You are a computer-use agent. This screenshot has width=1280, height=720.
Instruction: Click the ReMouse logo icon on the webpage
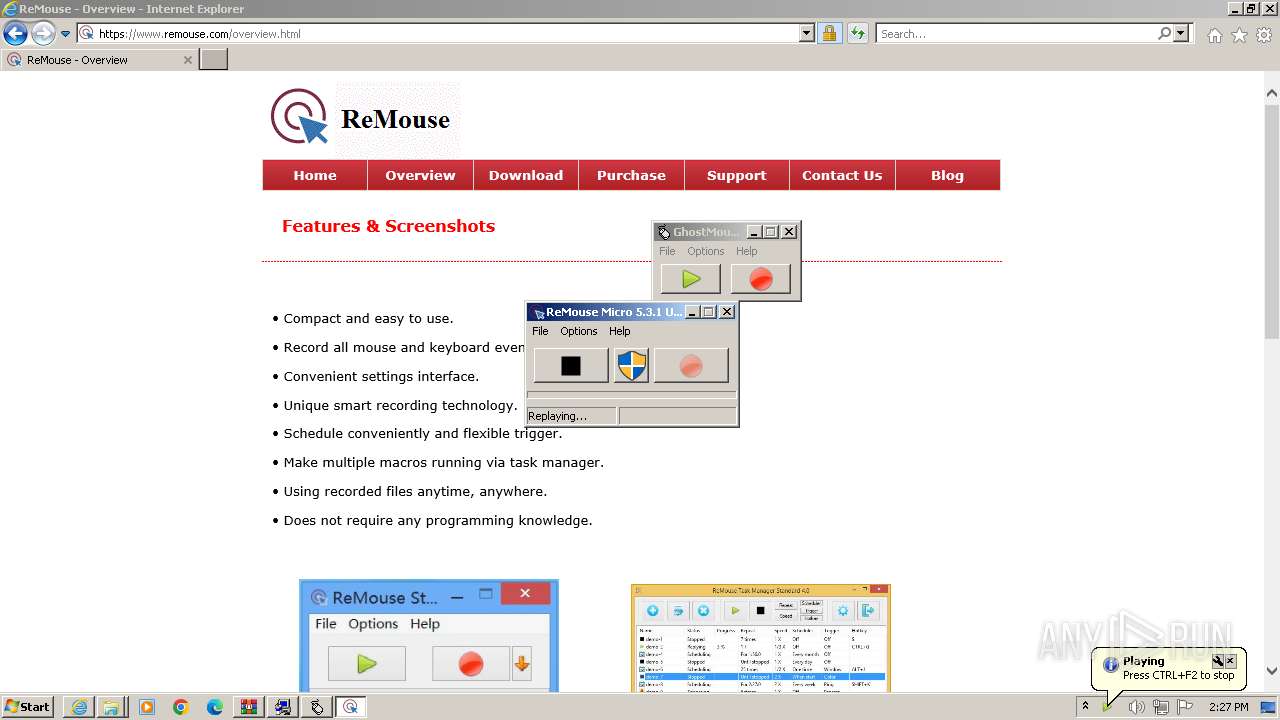click(x=299, y=117)
